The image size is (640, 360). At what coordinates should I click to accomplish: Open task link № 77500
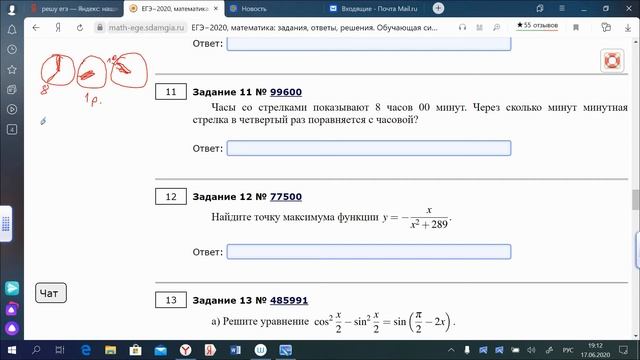tap(286, 197)
